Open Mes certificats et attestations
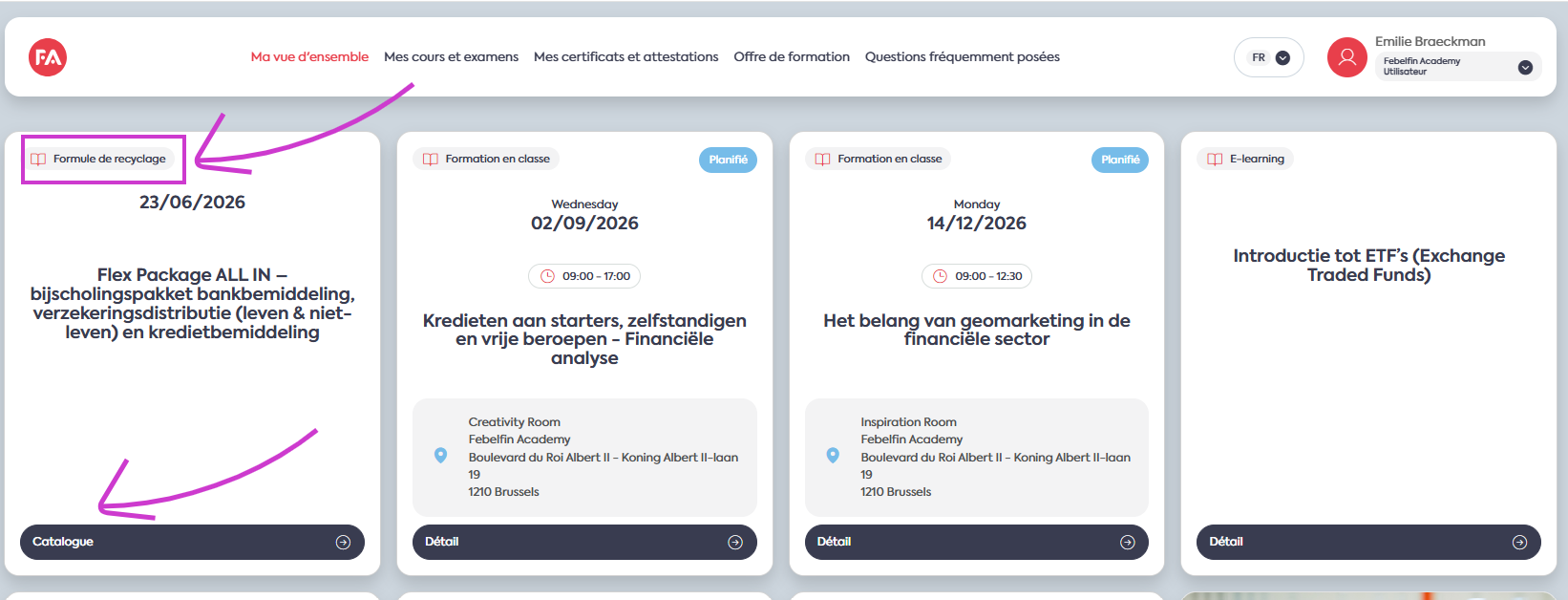The height and width of the screenshot is (600, 1568). pyautogui.click(x=625, y=57)
